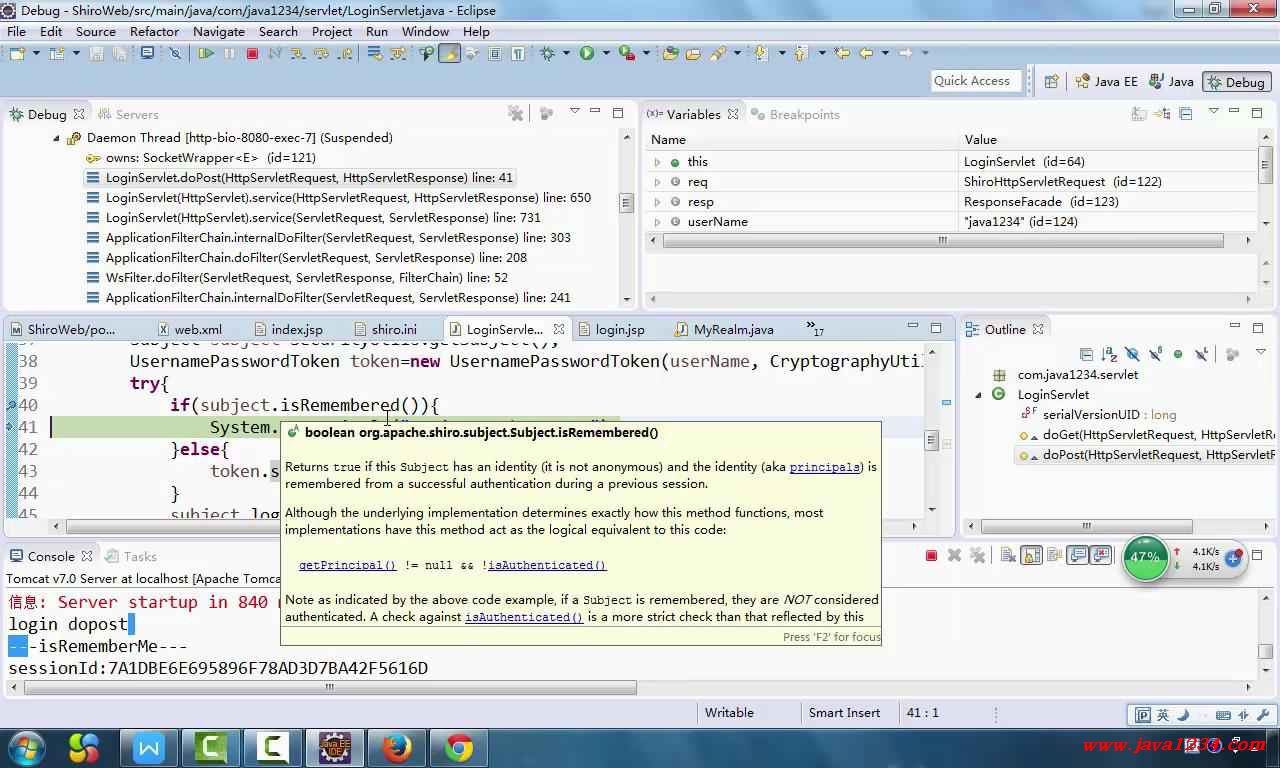Image resolution: width=1280 pixels, height=768 pixels.
Task: Open Google Chrome from the taskbar
Action: click(459, 747)
